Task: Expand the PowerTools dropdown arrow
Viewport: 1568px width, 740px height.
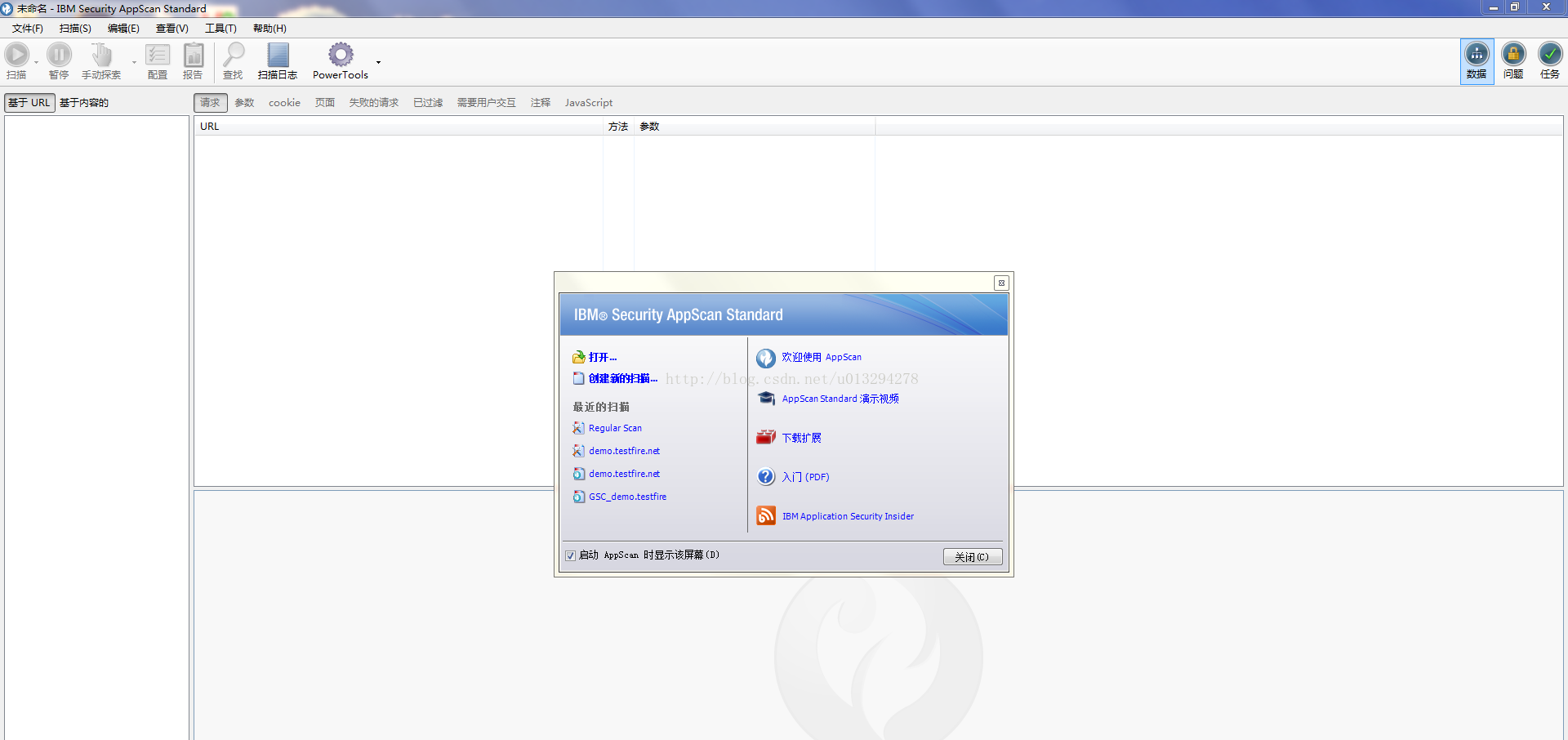Action: 378,62
